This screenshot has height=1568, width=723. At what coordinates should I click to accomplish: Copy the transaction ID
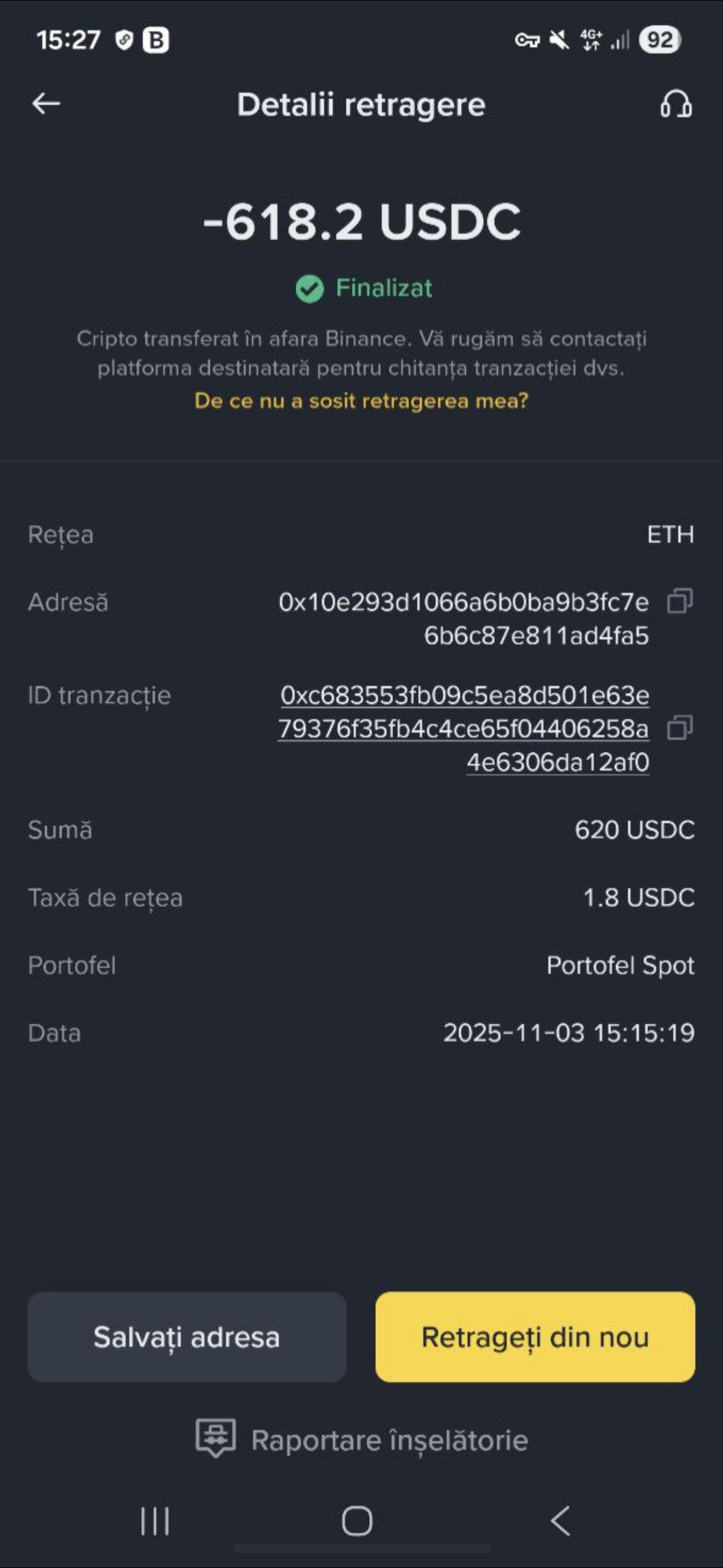pyautogui.click(x=679, y=728)
